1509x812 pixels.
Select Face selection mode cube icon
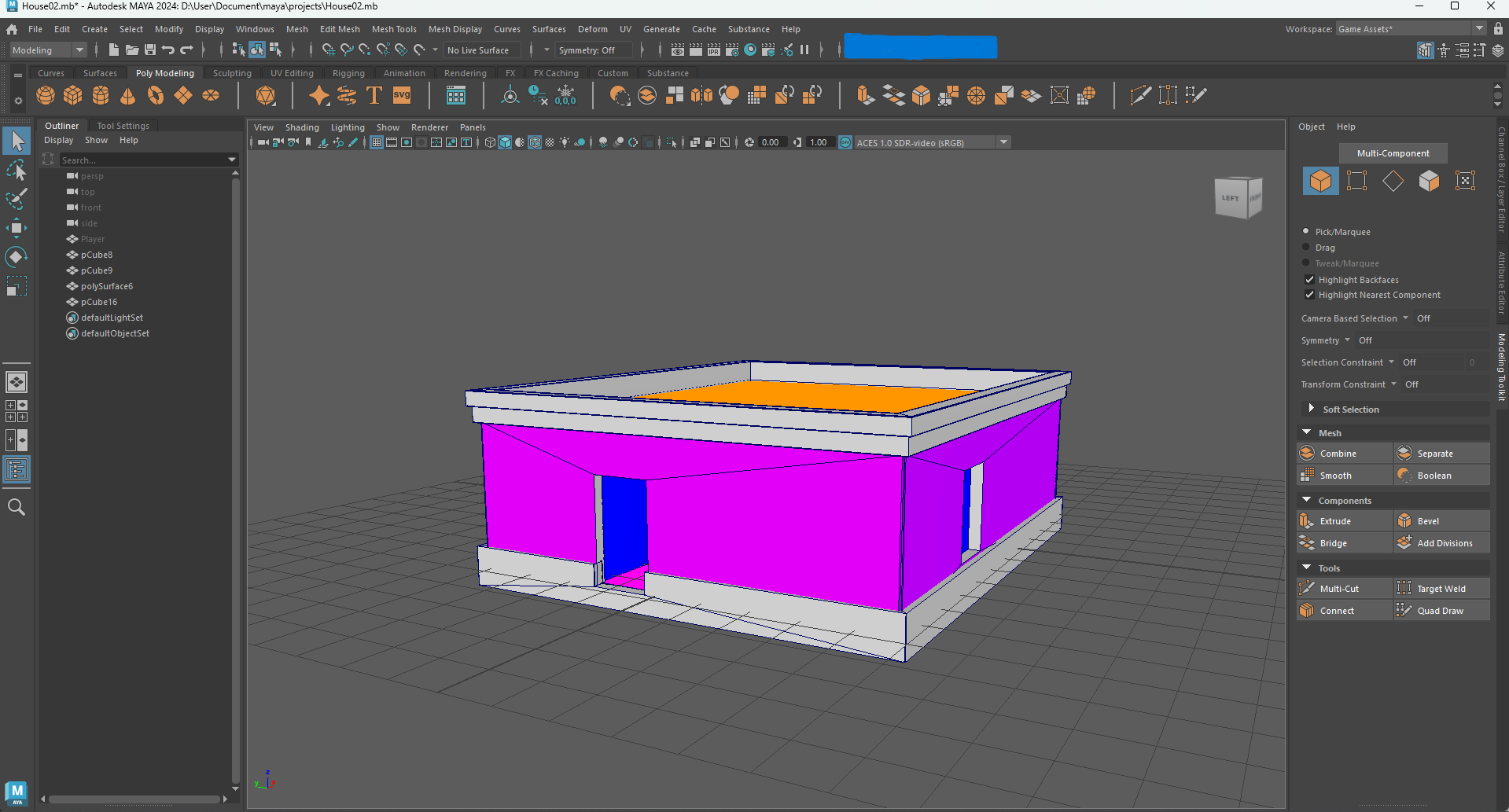(1430, 181)
